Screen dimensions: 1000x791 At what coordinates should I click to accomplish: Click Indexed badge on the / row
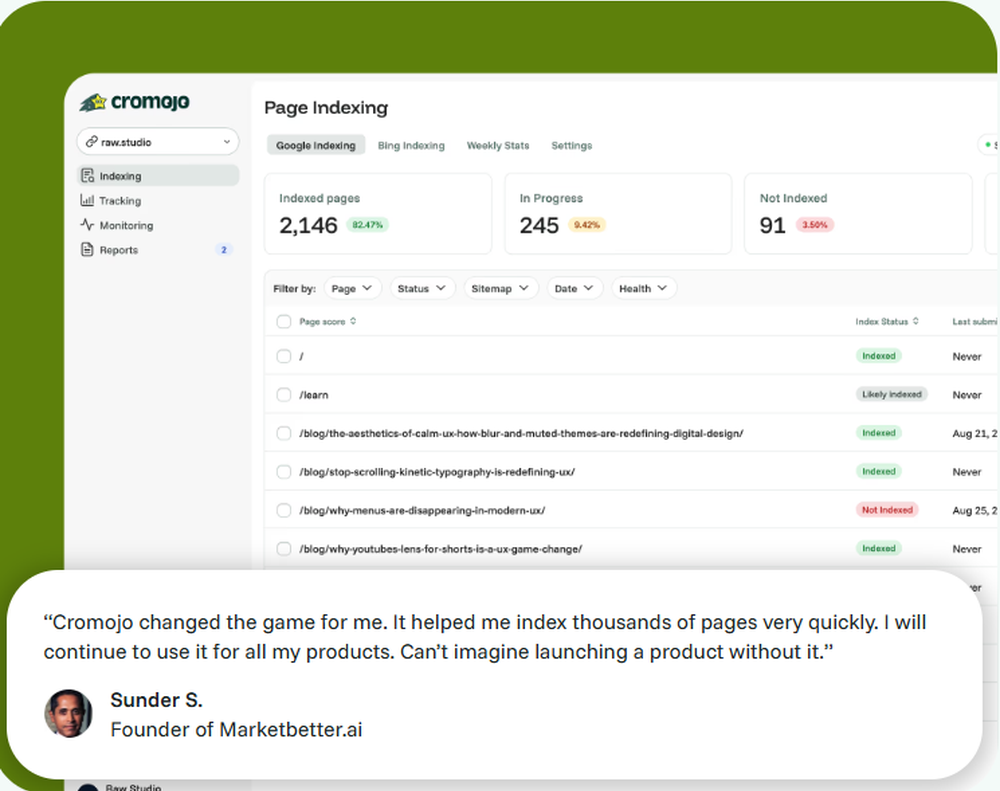879,356
